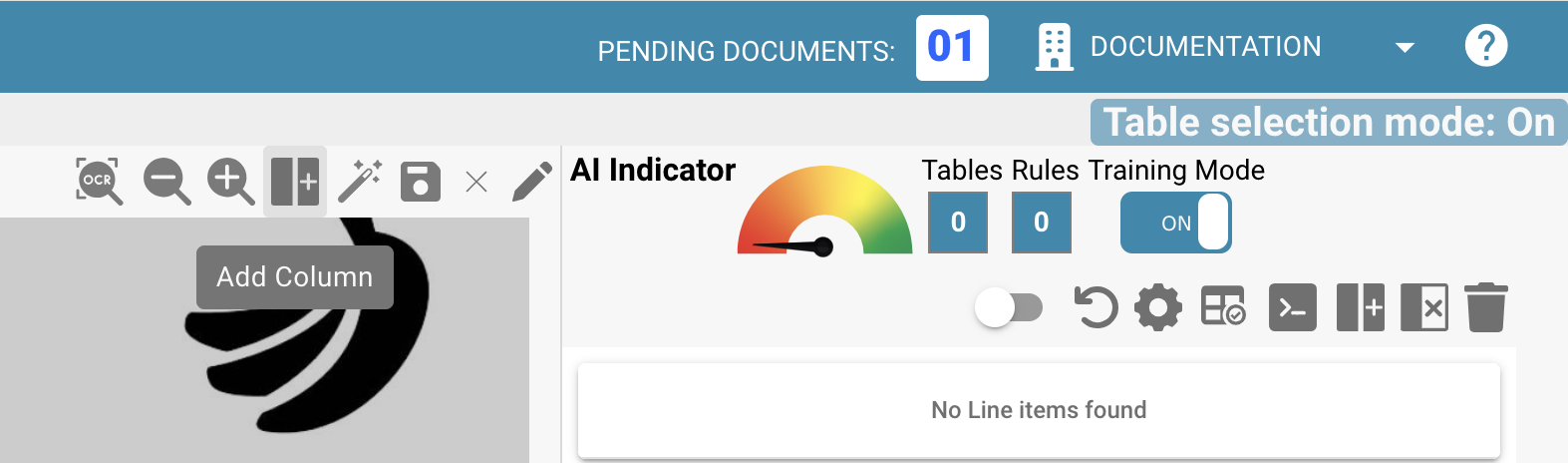Zoom in on the document
Image resolution: width=1568 pixels, height=463 pixels.
click(230, 182)
